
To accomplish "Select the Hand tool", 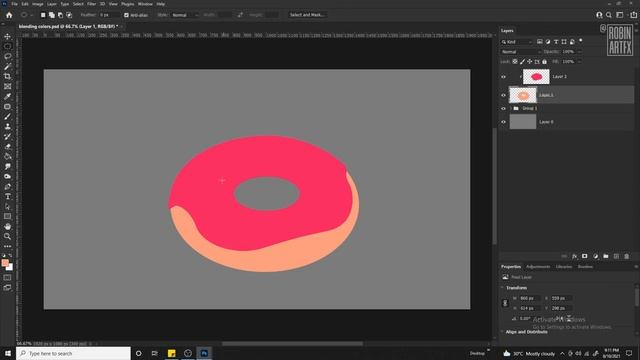I will [x=7, y=227].
